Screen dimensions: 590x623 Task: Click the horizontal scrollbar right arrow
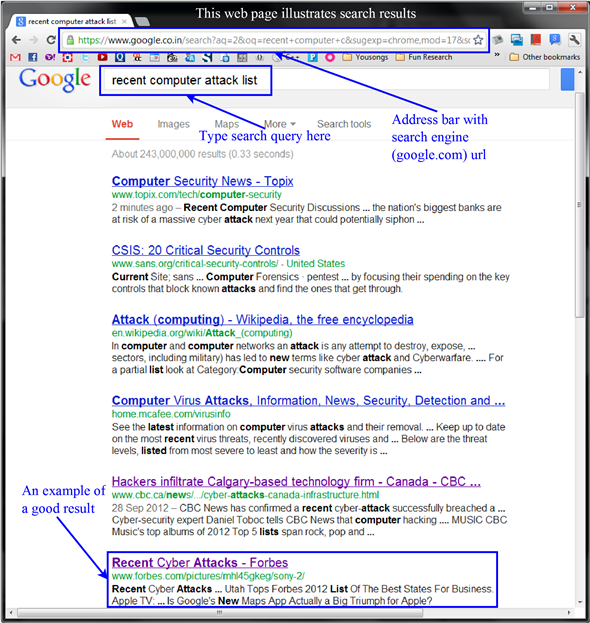click(569, 613)
